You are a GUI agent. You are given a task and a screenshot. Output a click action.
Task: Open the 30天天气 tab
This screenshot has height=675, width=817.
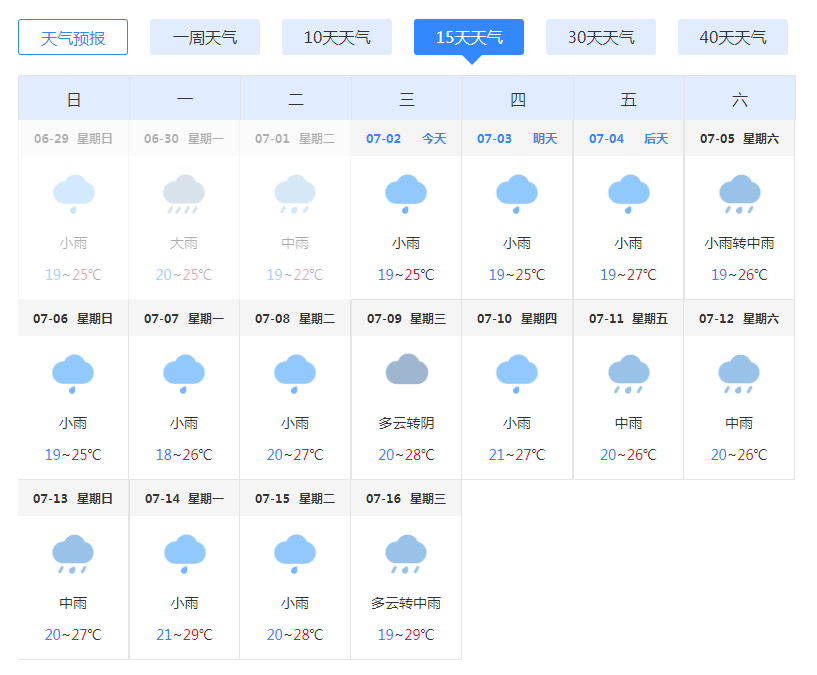click(x=600, y=37)
